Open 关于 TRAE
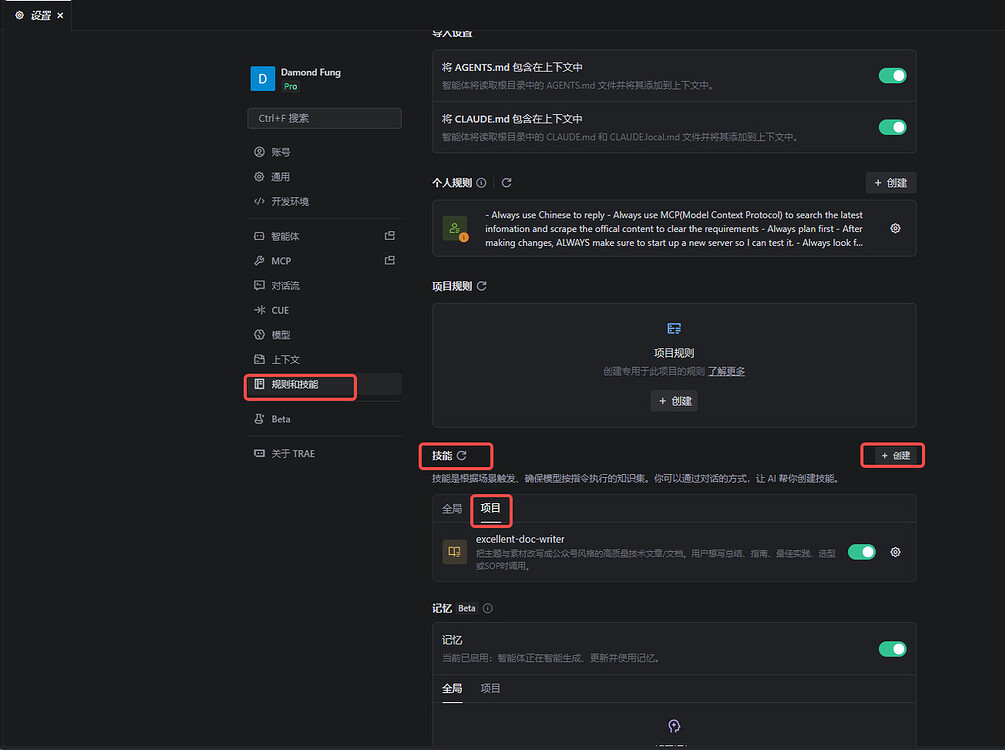 [x=324, y=453]
